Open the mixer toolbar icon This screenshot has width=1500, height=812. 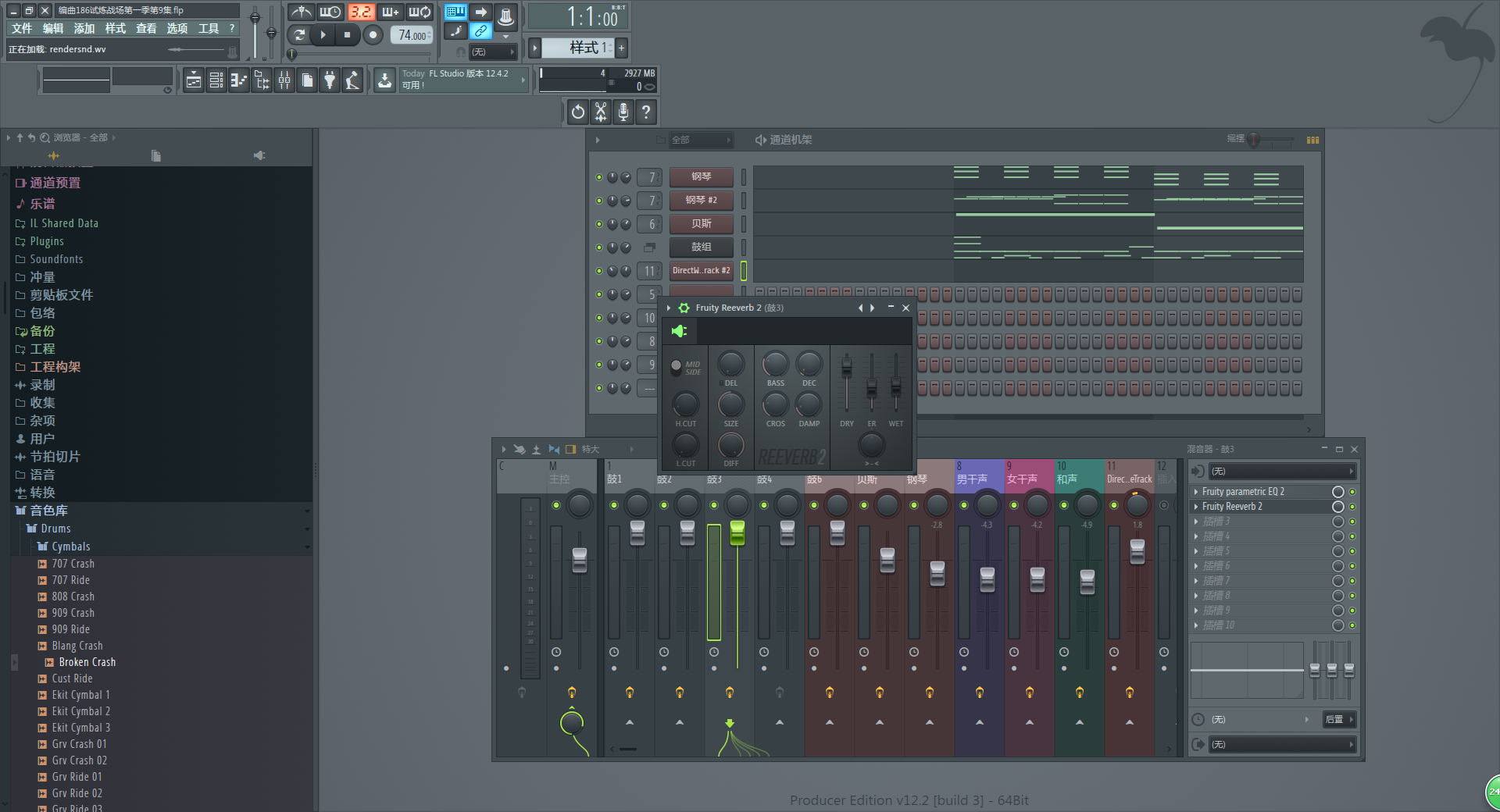(284, 80)
